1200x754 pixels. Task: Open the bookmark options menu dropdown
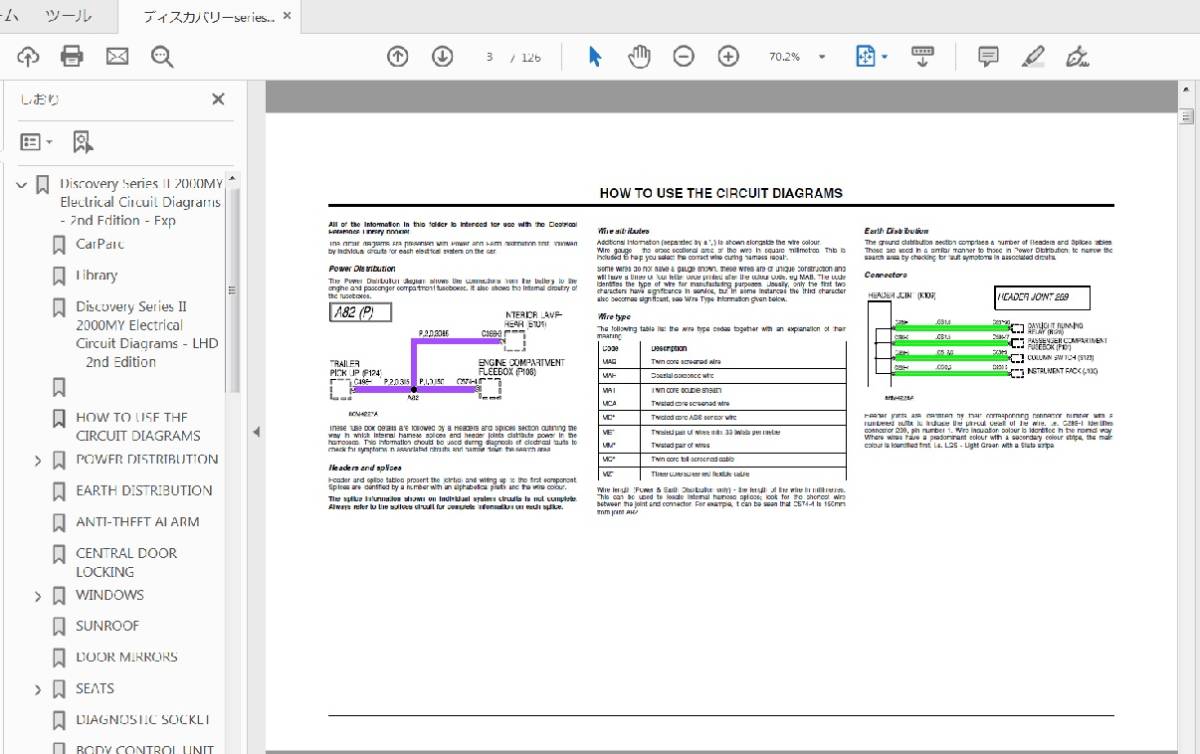click(x=37, y=142)
